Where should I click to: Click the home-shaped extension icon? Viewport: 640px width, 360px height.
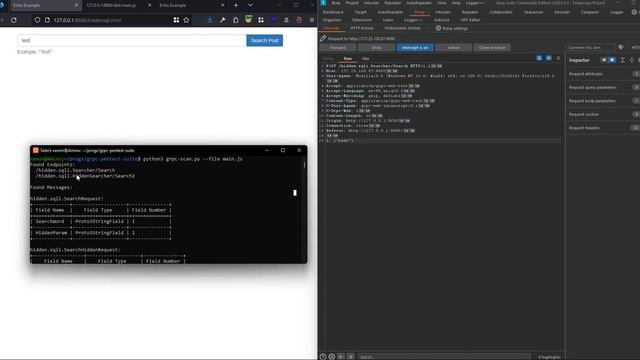tap(236, 20)
